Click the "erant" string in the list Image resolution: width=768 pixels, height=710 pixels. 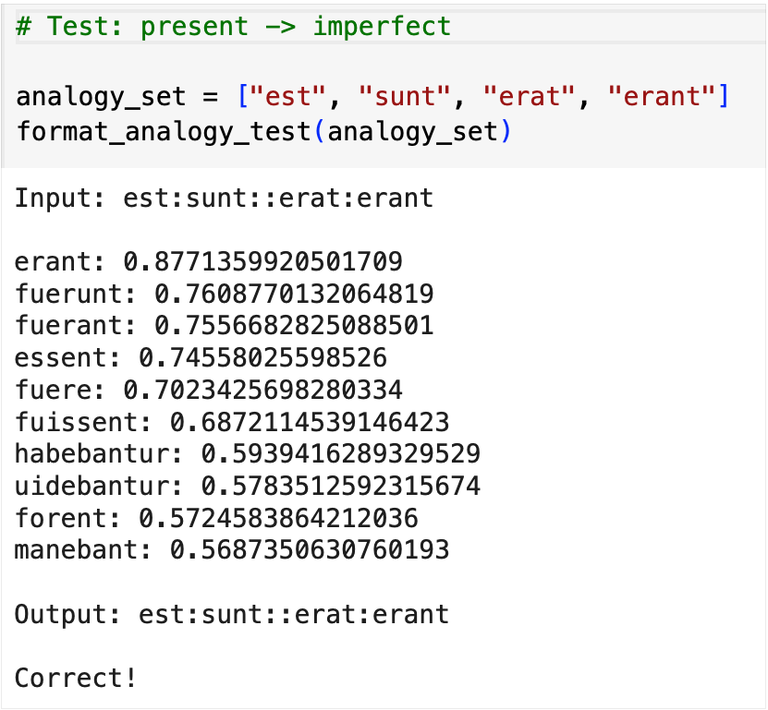coord(667,97)
